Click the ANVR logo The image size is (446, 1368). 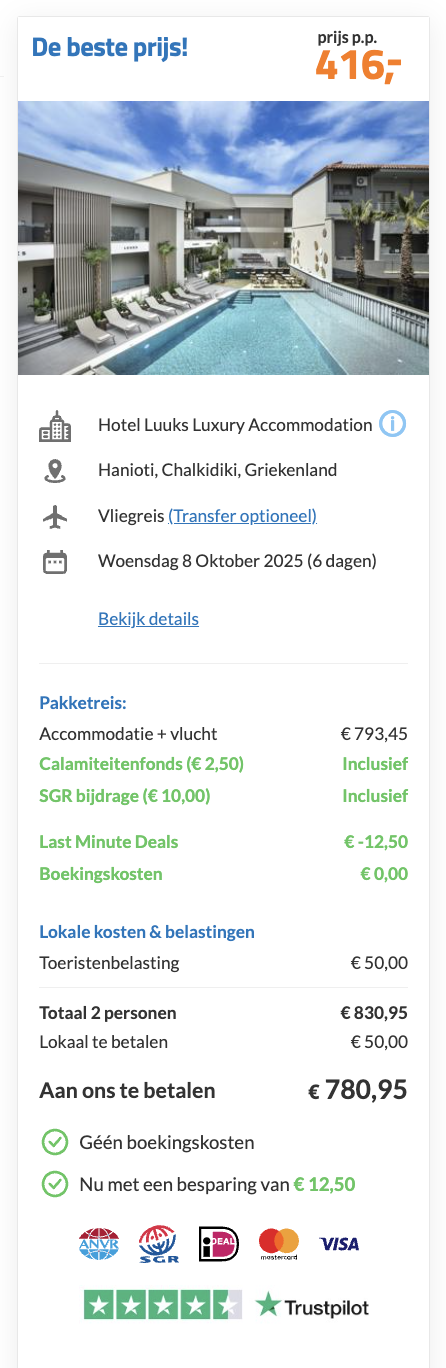[x=99, y=1244]
